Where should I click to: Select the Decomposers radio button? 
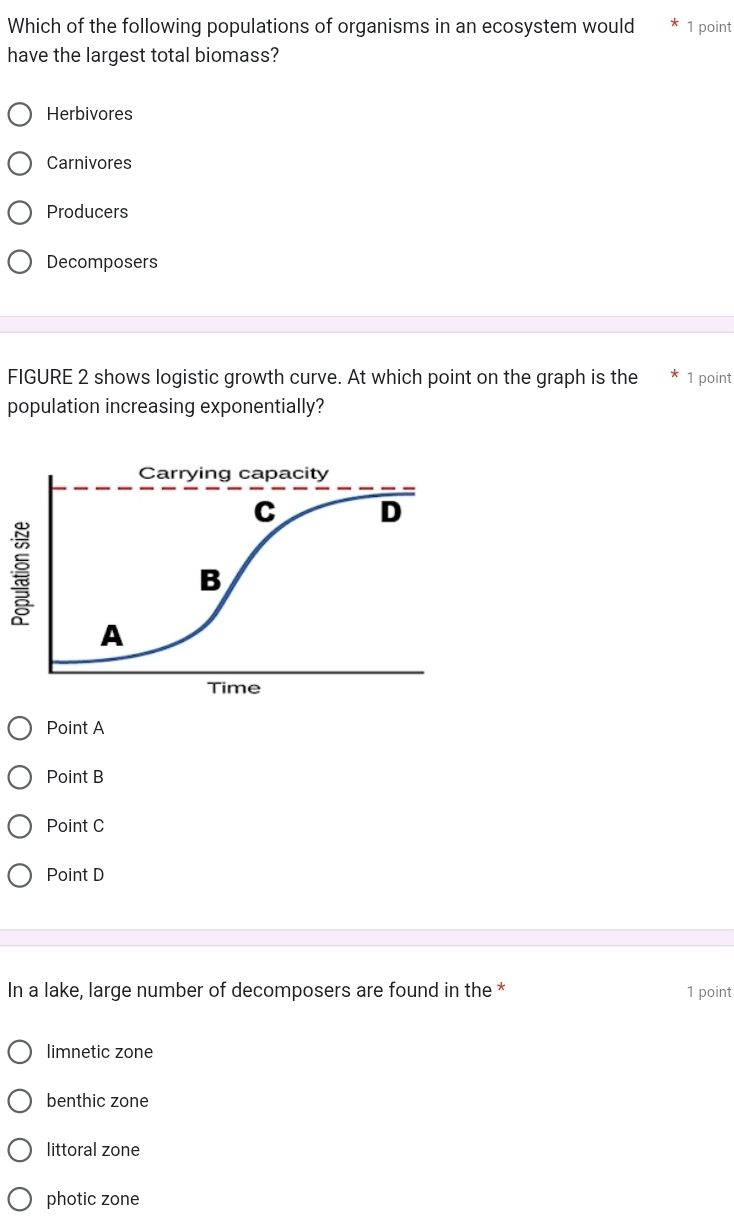[x=19, y=261]
